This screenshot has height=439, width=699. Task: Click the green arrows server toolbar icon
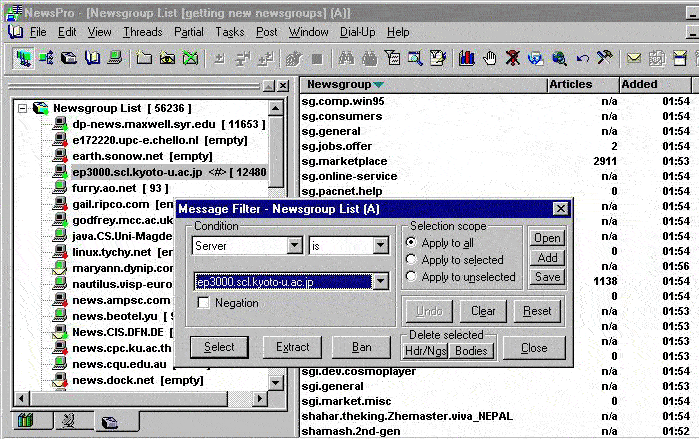point(46,58)
